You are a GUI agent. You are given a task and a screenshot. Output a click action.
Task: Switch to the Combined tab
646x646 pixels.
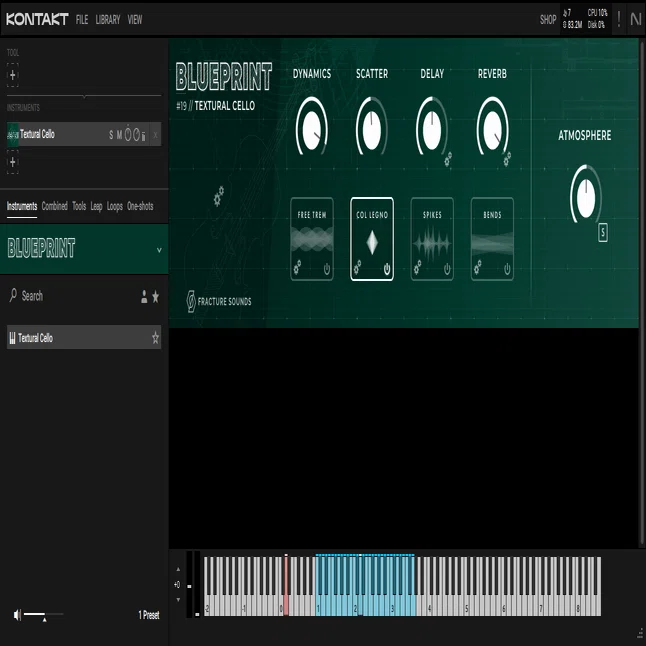(x=54, y=206)
